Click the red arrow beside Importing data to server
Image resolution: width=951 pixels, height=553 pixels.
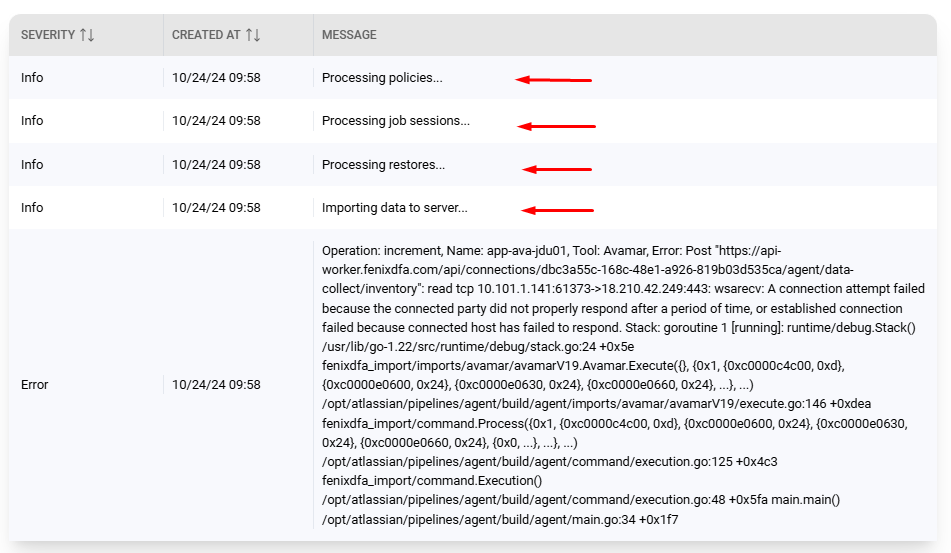pos(557,210)
